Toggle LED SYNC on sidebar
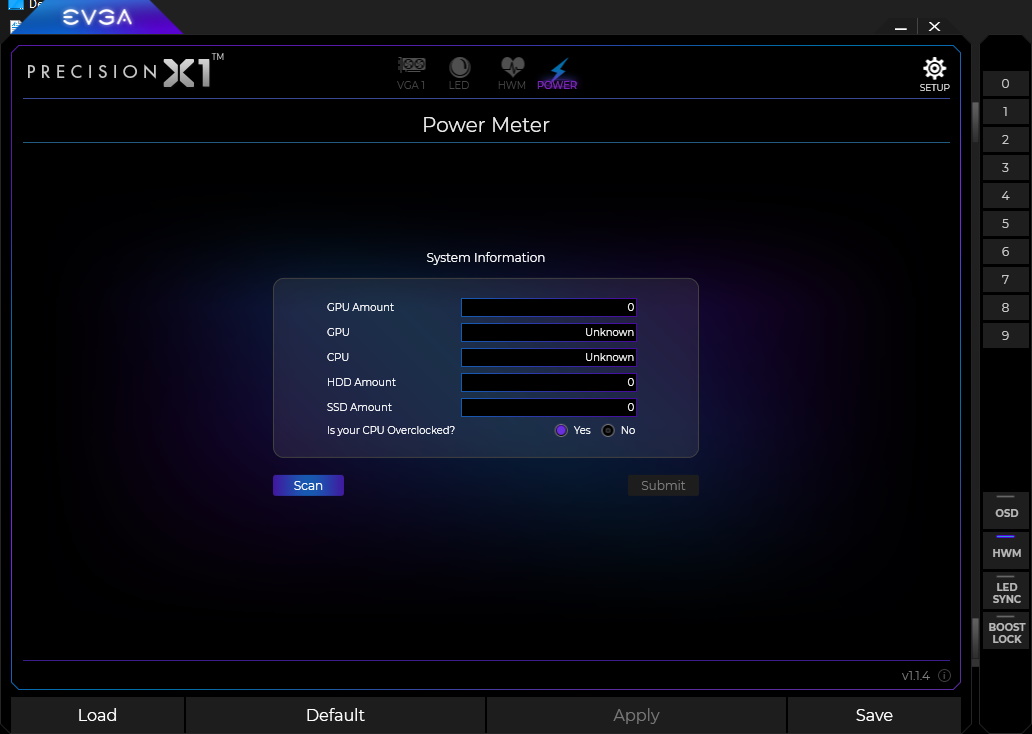This screenshot has width=1032, height=734. [x=1006, y=591]
